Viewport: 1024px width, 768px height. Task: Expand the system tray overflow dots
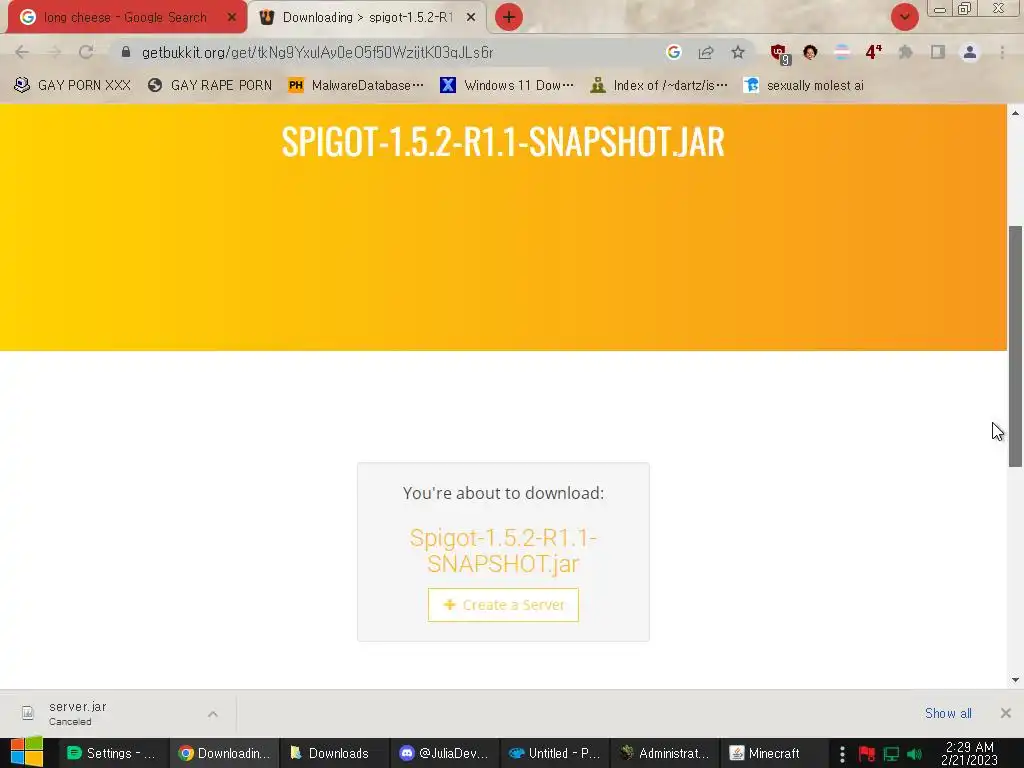pyautogui.click(x=842, y=754)
